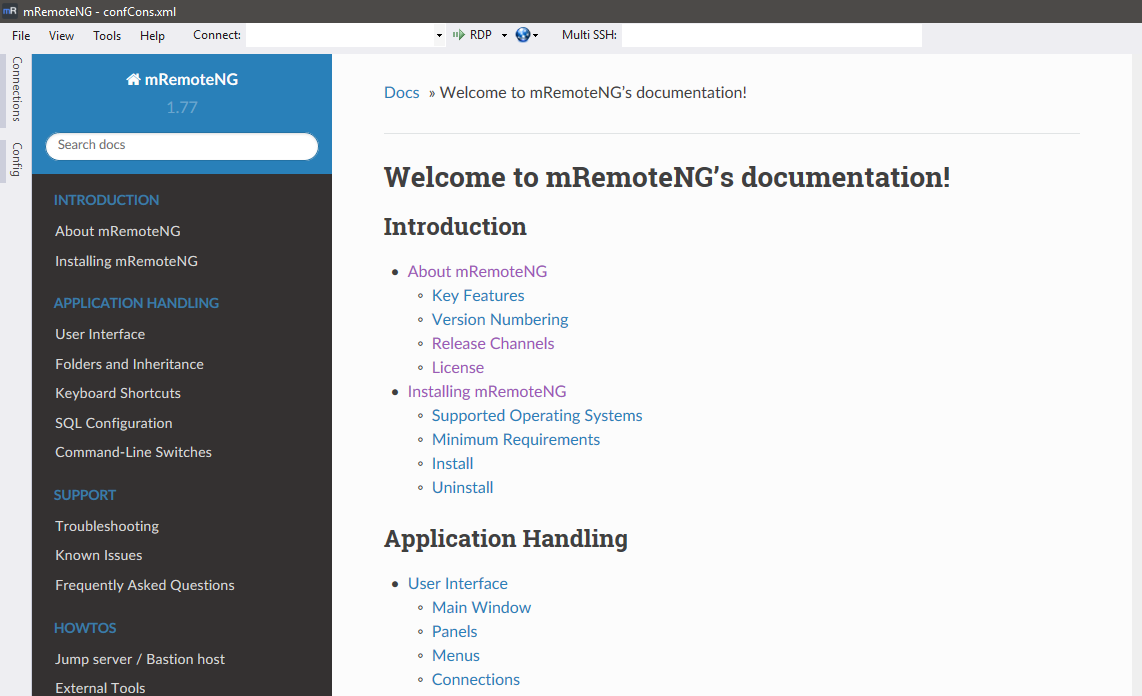Open the Help menu
1142x696 pixels.
152,35
